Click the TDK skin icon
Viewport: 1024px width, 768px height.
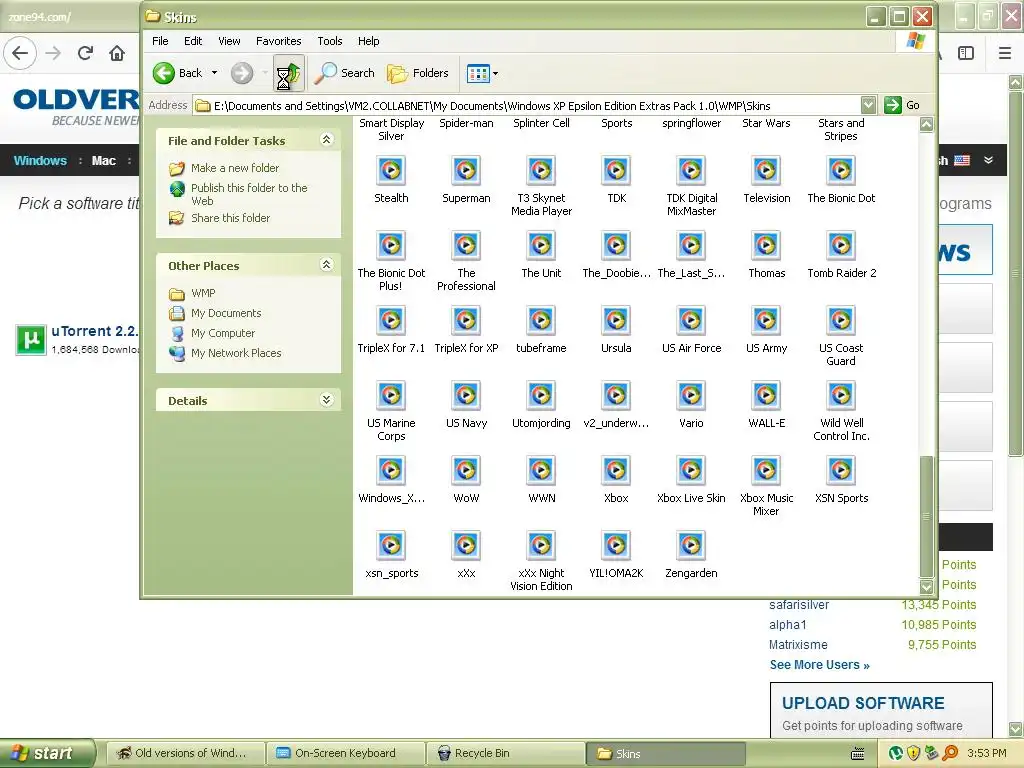click(616, 171)
